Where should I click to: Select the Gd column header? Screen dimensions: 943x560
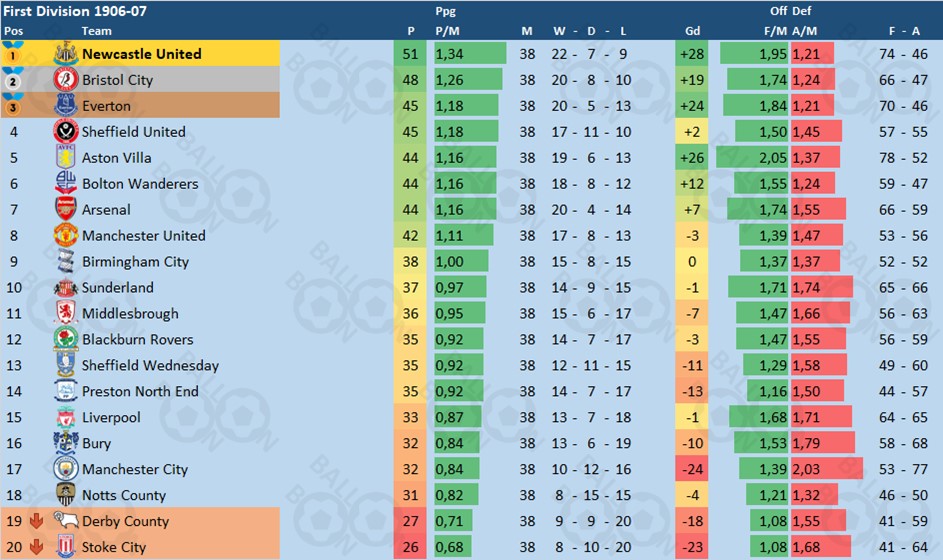[692, 31]
